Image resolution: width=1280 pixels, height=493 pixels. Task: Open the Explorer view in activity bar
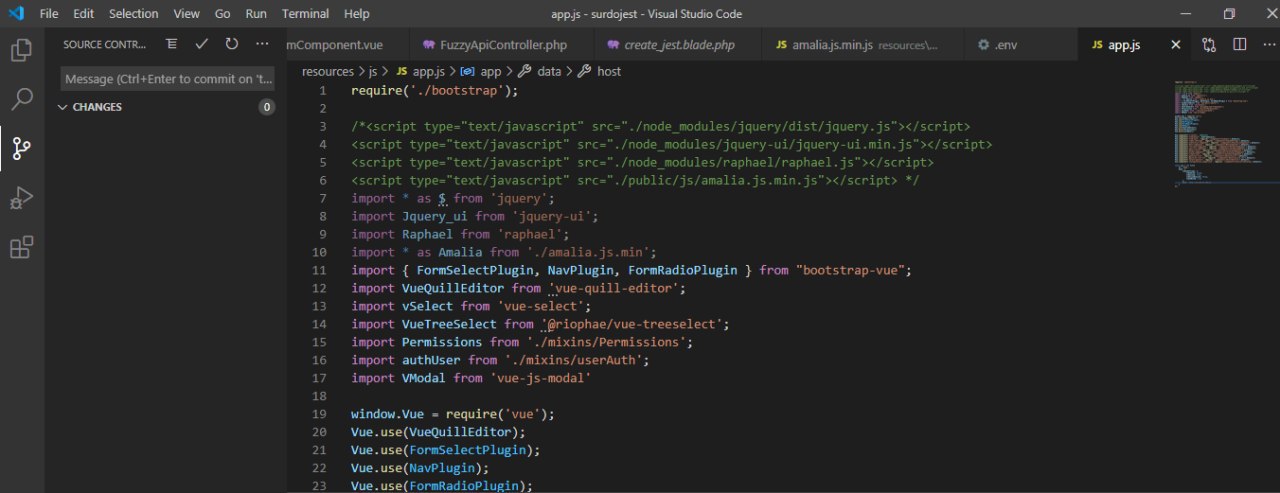coord(21,50)
